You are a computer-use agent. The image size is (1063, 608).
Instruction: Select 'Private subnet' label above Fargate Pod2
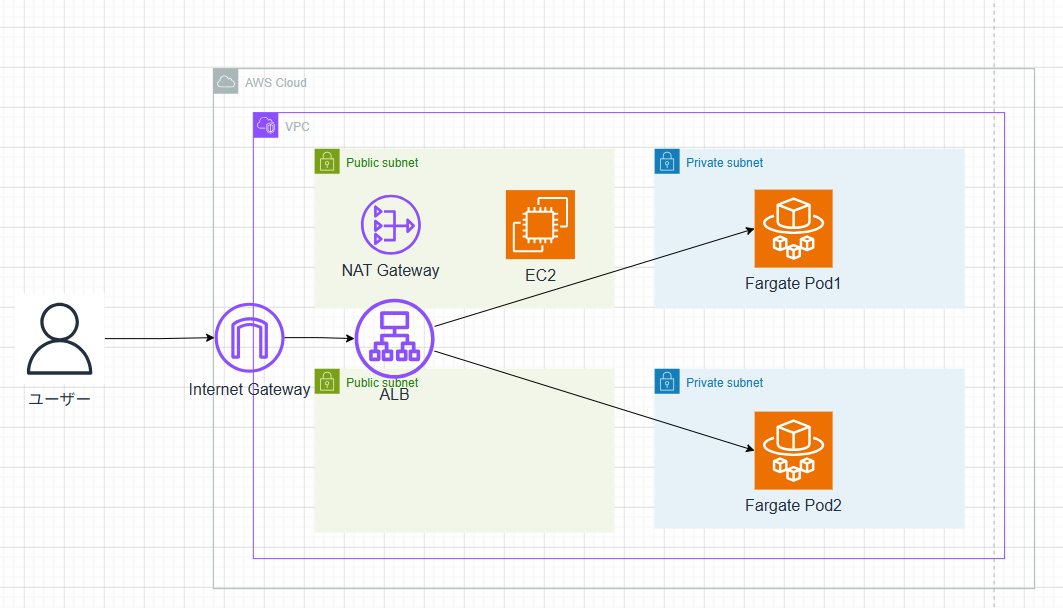coord(725,383)
